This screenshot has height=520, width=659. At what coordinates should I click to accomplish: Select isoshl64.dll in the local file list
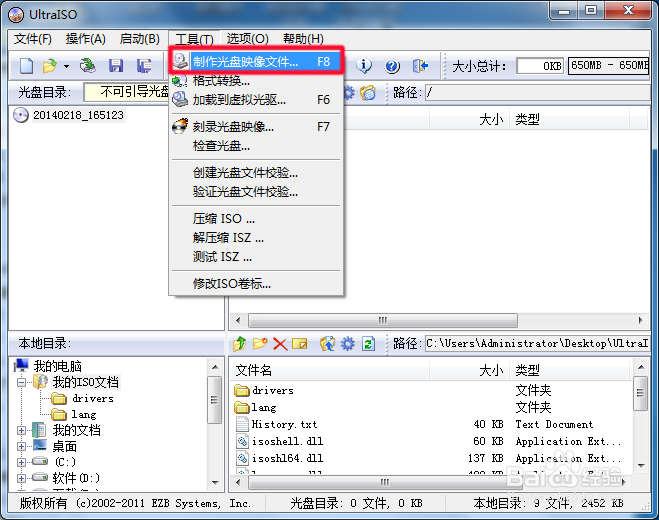coord(287,458)
